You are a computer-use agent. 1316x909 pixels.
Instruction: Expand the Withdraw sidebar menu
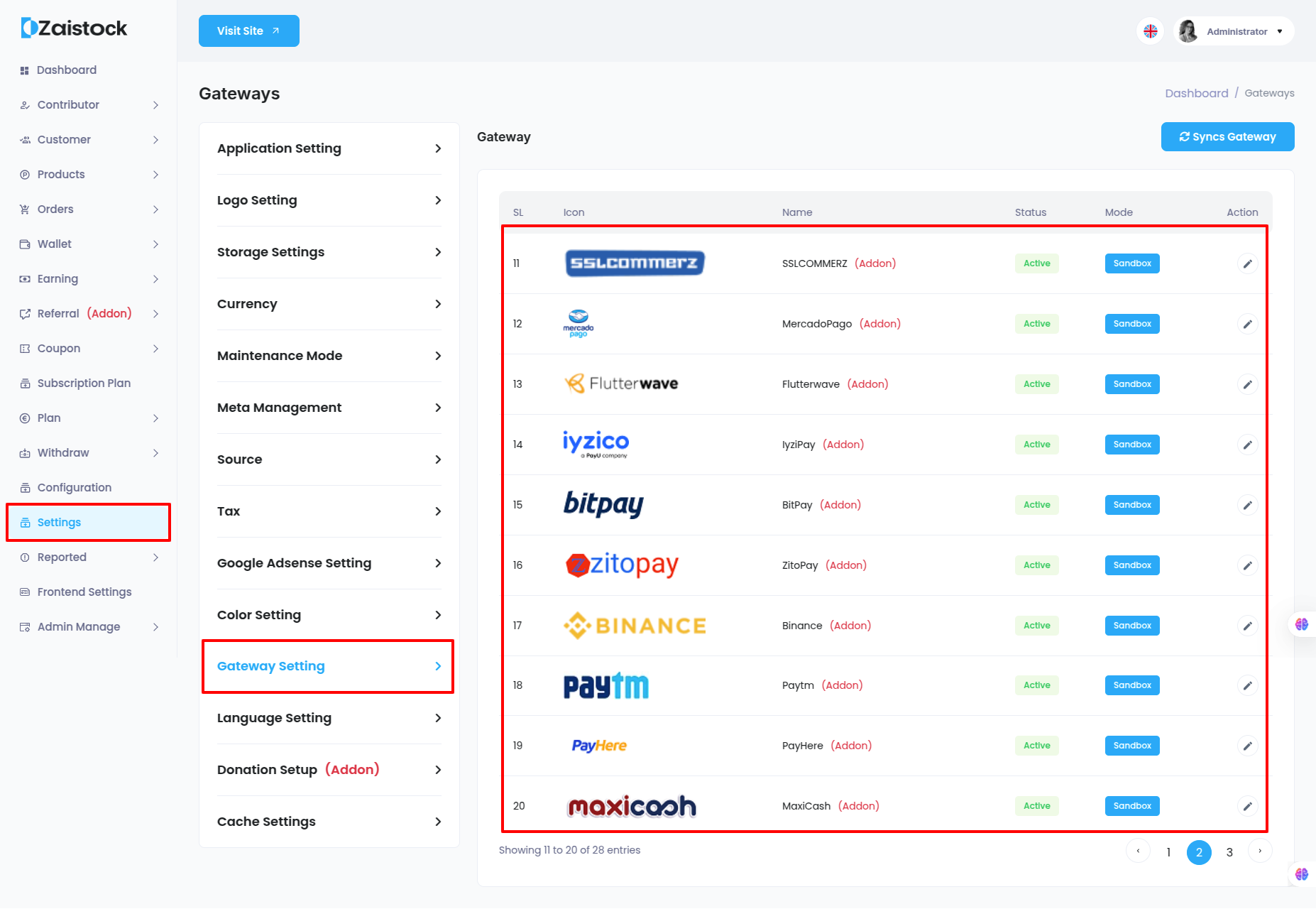89,453
